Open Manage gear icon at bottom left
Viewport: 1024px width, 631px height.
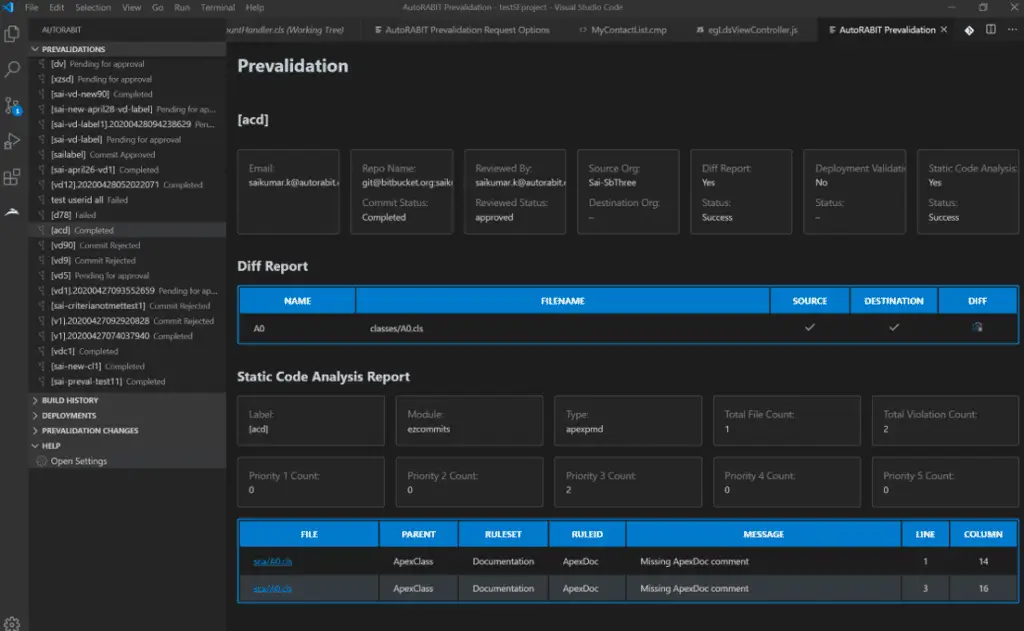(12, 623)
